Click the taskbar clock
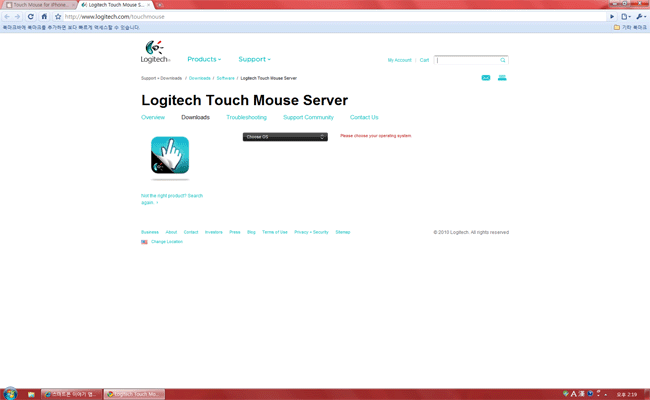The height and width of the screenshot is (400, 650). click(626, 395)
